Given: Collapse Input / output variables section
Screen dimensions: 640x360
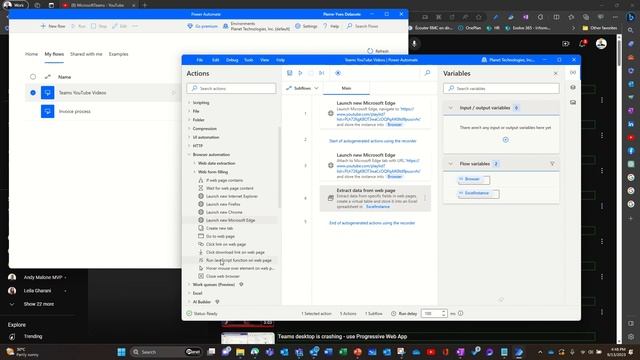Looking at the screenshot, I should (451, 108).
